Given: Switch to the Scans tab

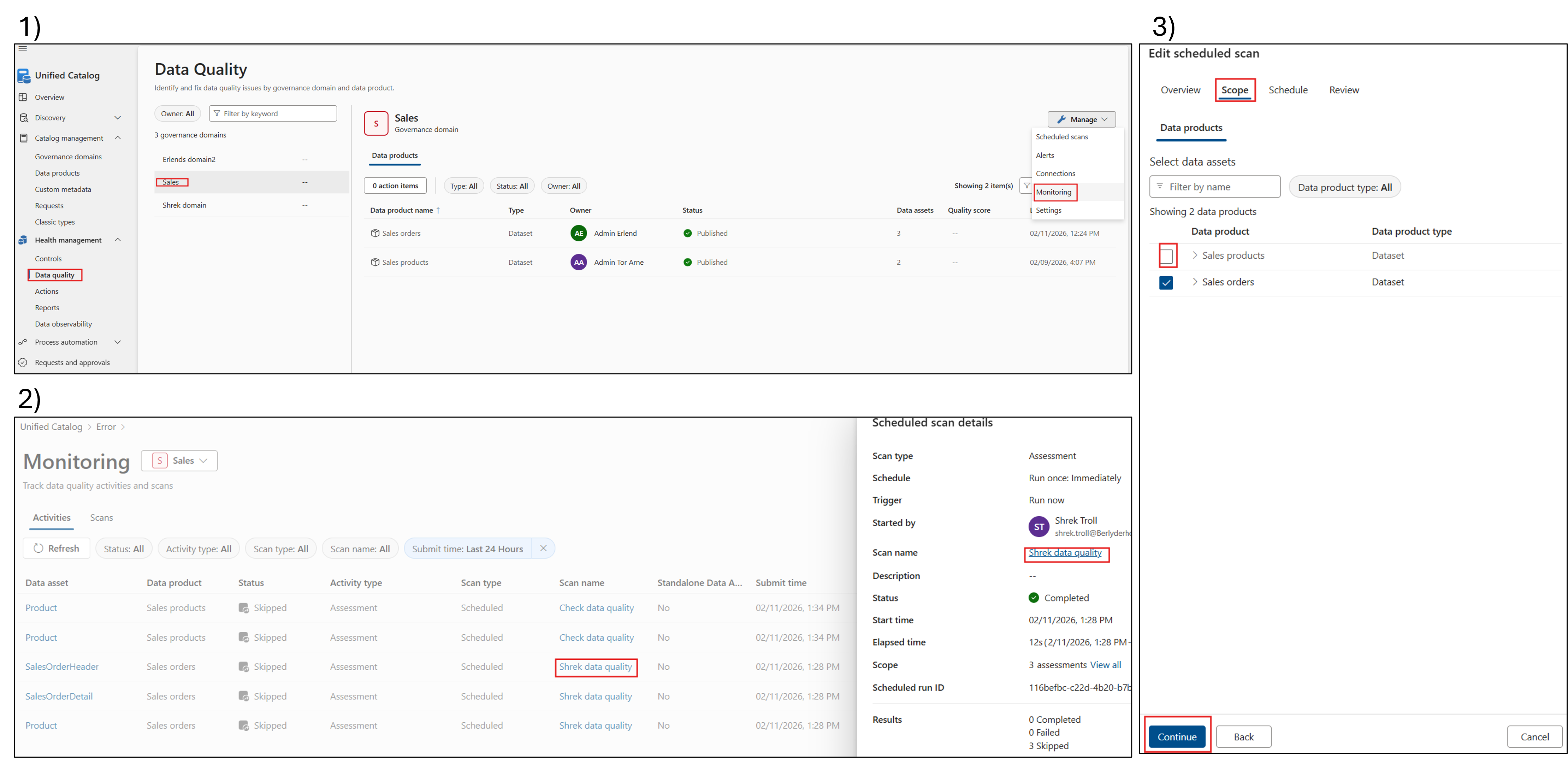Looking at the screenshot, I should [102, 517].
